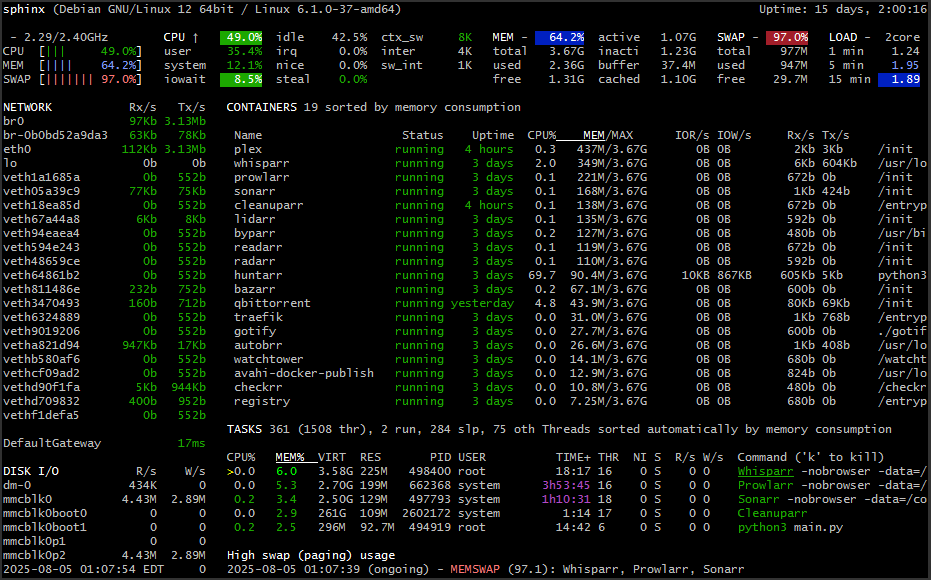
Task: Click the TASKS summary line
Action: pos(559,429)
